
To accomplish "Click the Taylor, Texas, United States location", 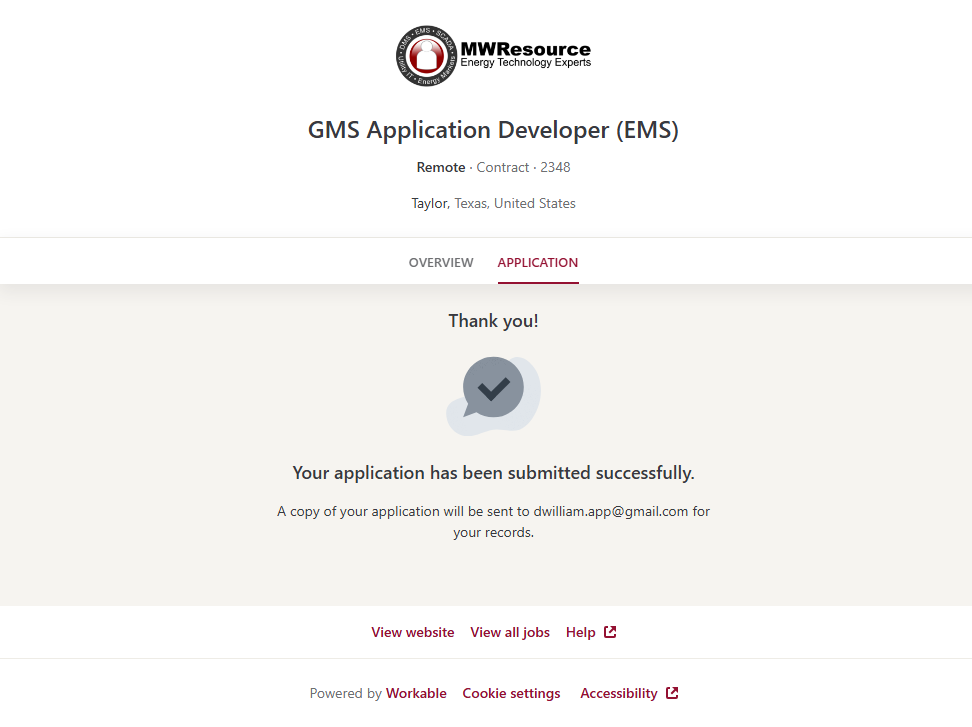I will coord(493,203).
